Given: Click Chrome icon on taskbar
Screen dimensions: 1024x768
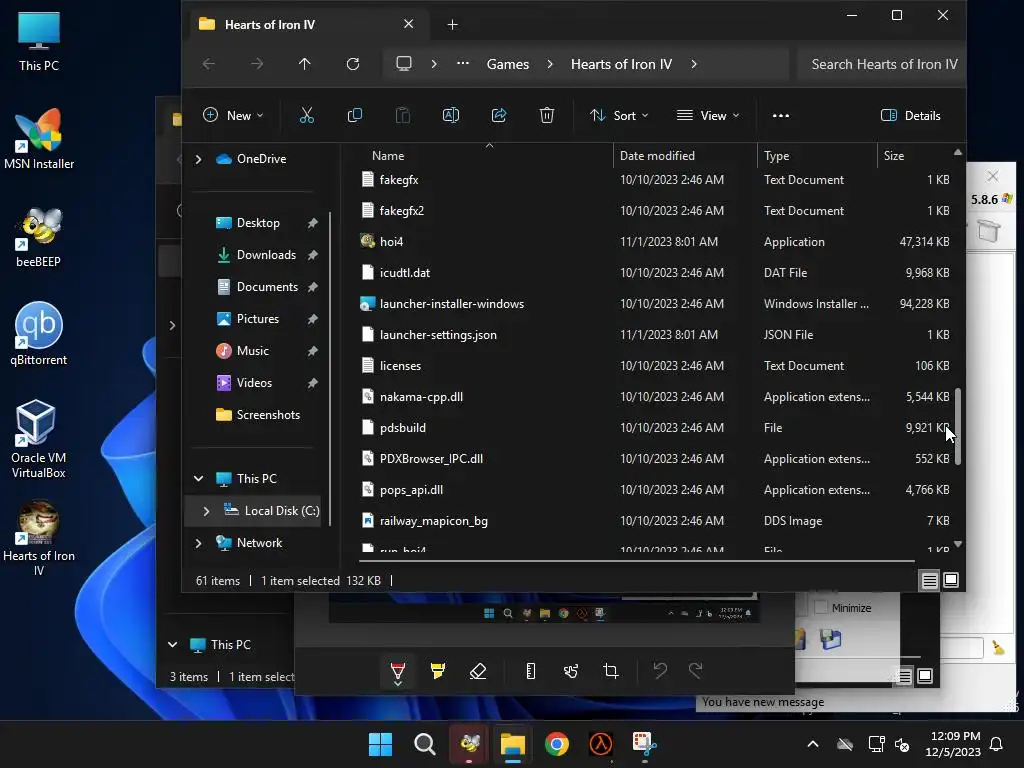Looking at the screenshot, I should tap(556, 744).
